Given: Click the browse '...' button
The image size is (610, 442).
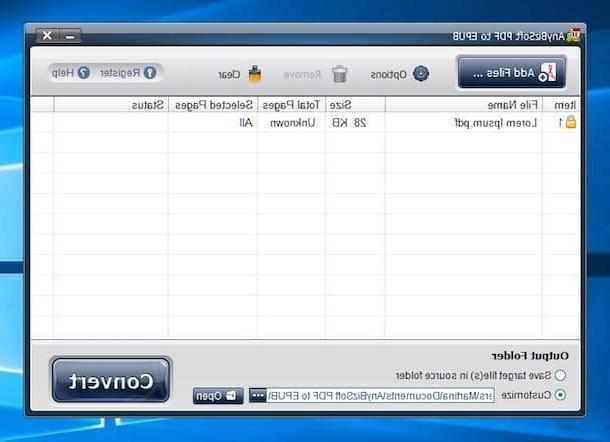Looking at the screenshot, I should tap(258, 396).
